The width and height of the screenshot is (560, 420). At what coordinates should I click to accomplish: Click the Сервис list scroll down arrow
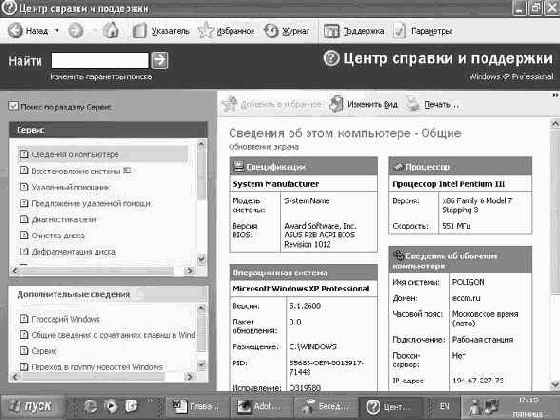[201, 259]
